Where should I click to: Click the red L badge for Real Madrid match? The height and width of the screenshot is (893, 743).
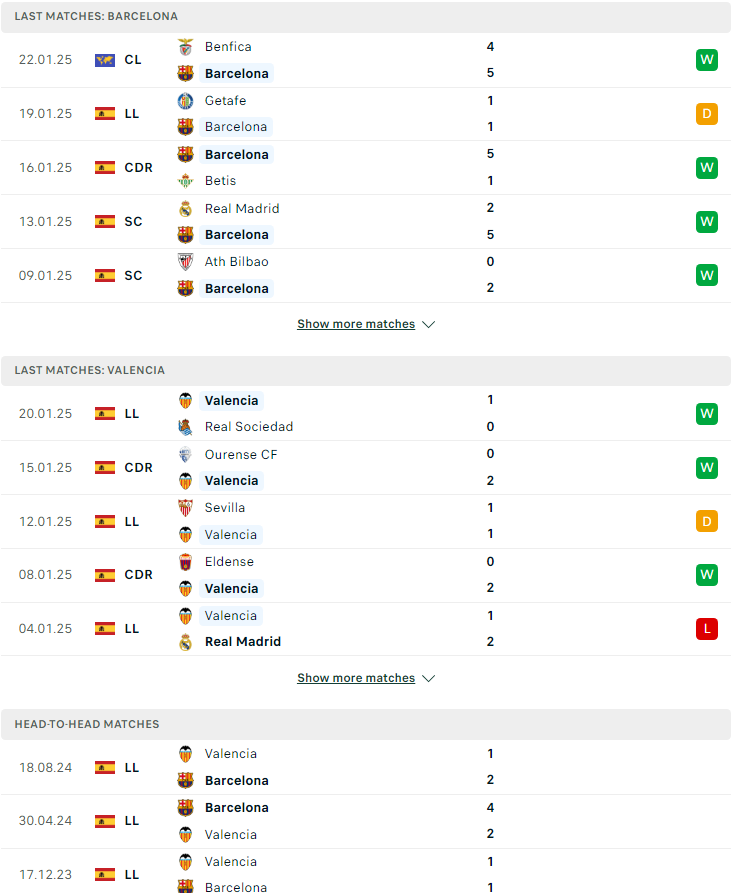[x=707, y=629]
